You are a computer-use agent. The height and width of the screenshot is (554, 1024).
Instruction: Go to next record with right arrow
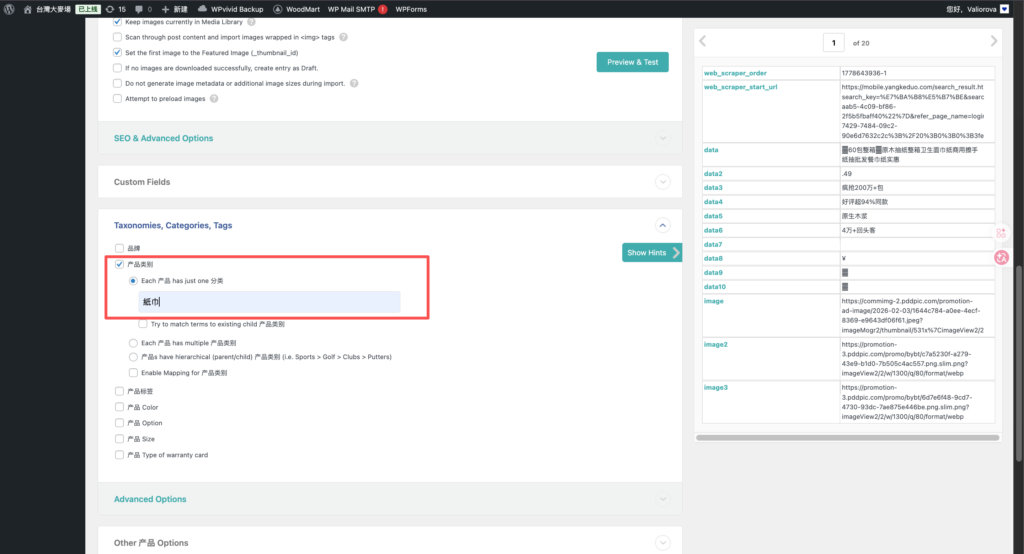(x=993, y=41)
